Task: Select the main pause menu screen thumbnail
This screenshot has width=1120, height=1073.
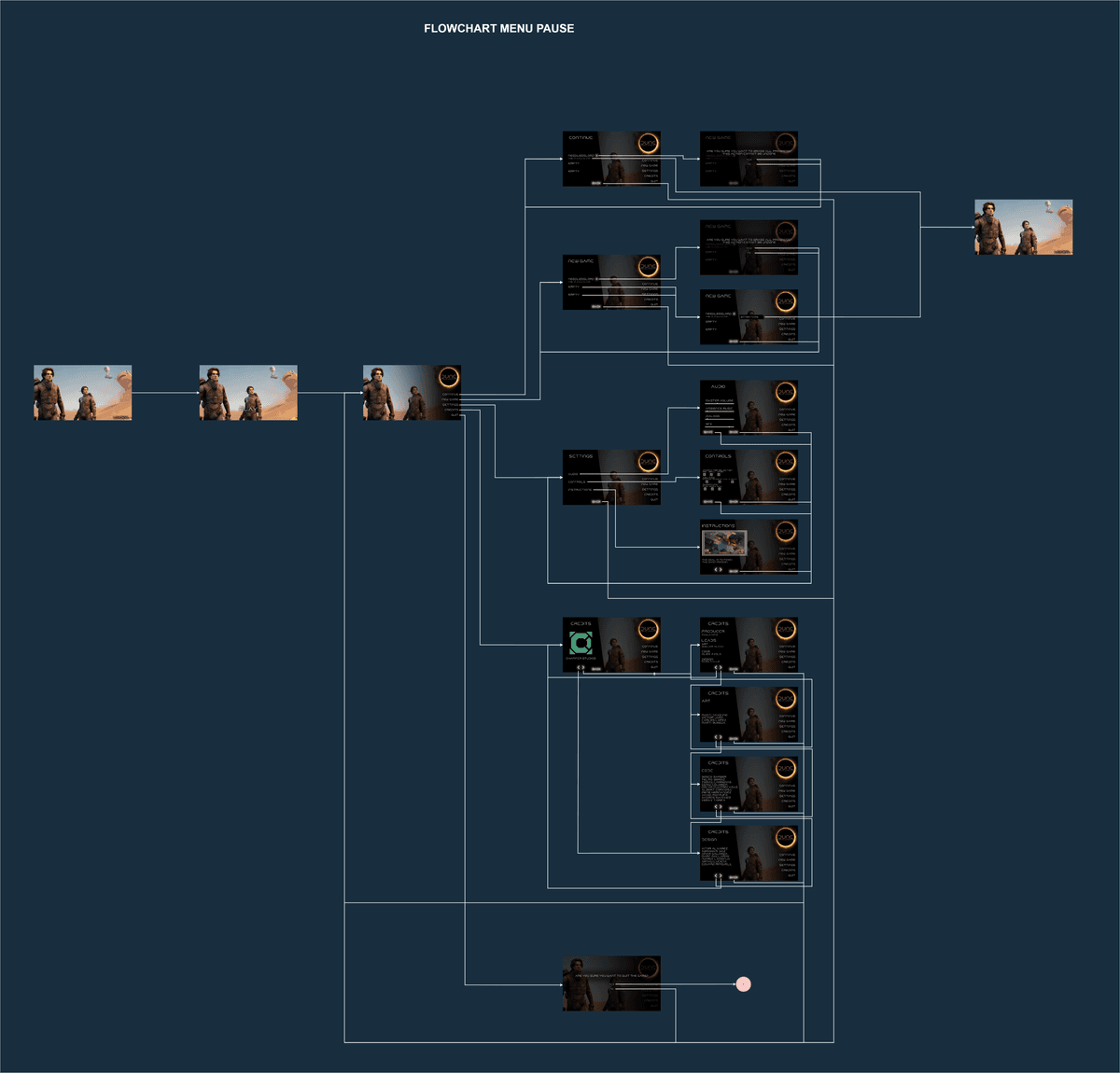Action: point(413,393)
